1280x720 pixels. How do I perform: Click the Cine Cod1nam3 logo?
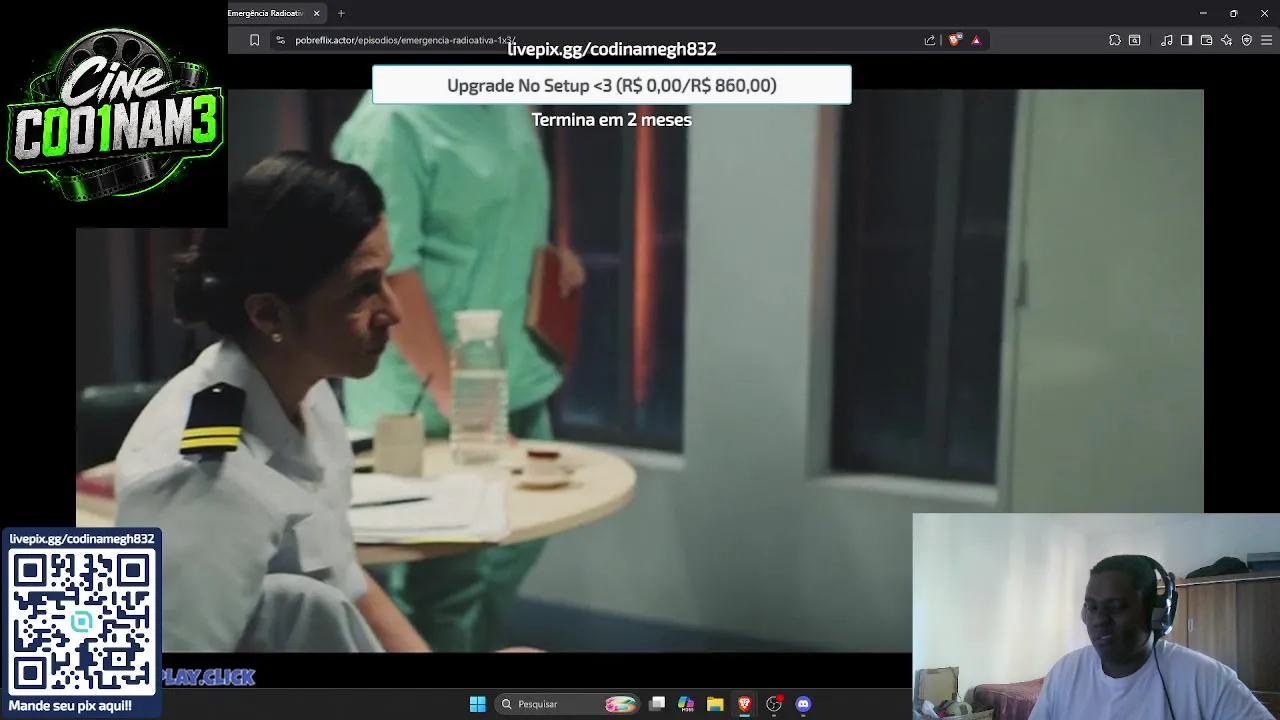pyautogui.click(x=114, y=113)
